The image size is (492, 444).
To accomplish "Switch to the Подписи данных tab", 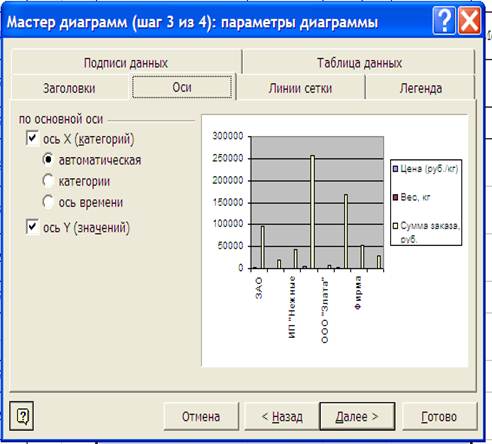I will [126, 62].
